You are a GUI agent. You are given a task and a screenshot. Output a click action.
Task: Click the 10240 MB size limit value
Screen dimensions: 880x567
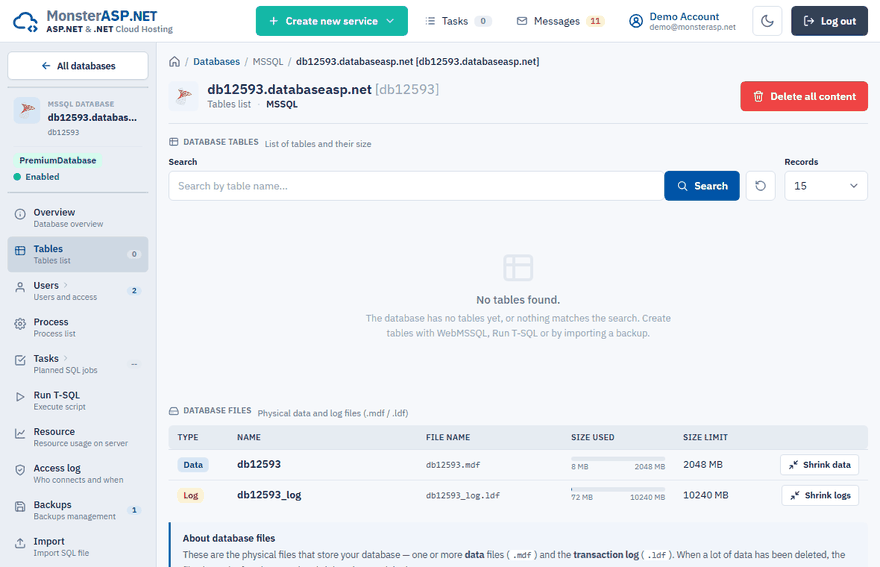click(x=705, y=495)
